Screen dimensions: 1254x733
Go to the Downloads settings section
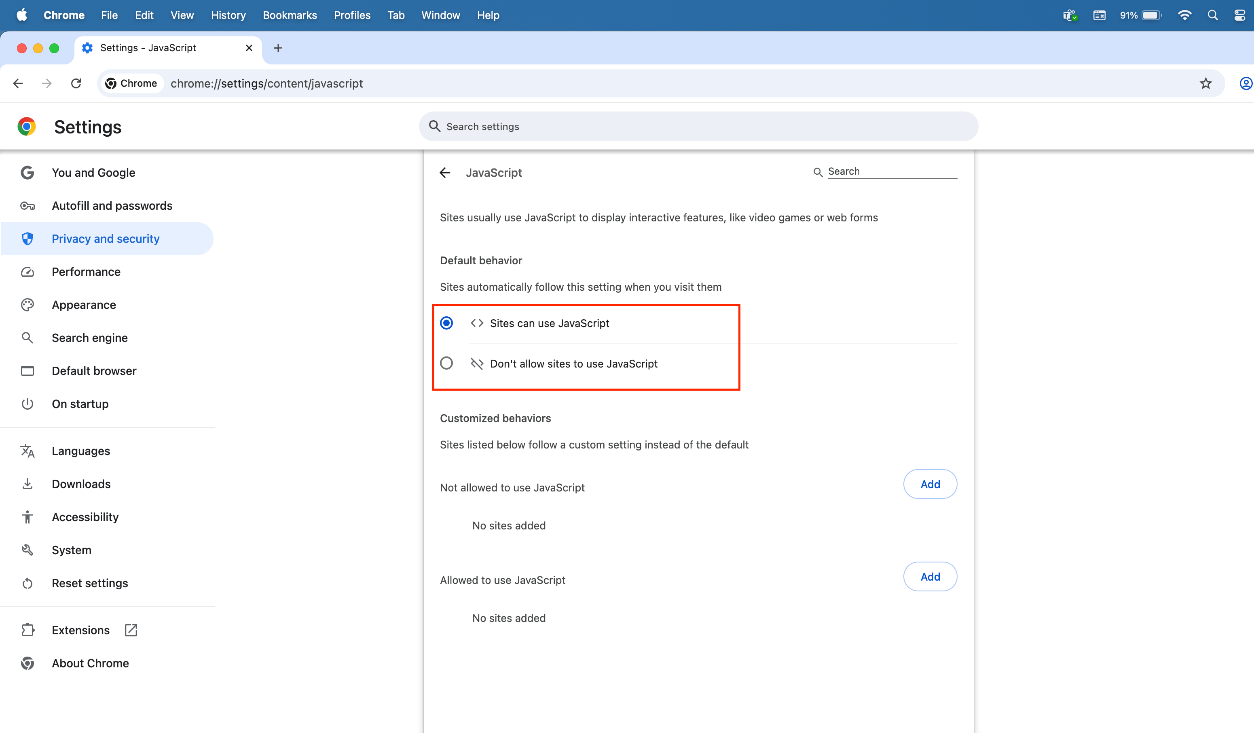[81, 484]
